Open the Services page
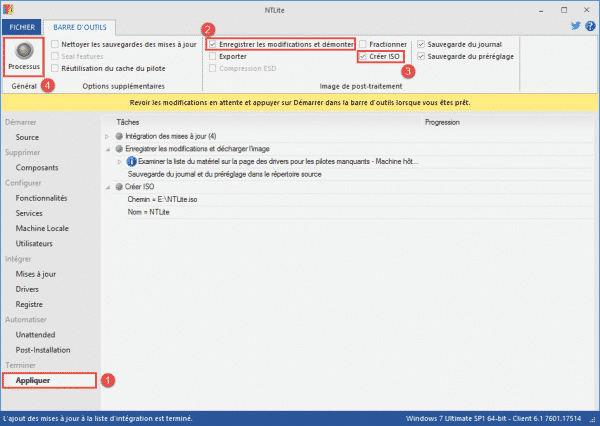 point(29,213)
